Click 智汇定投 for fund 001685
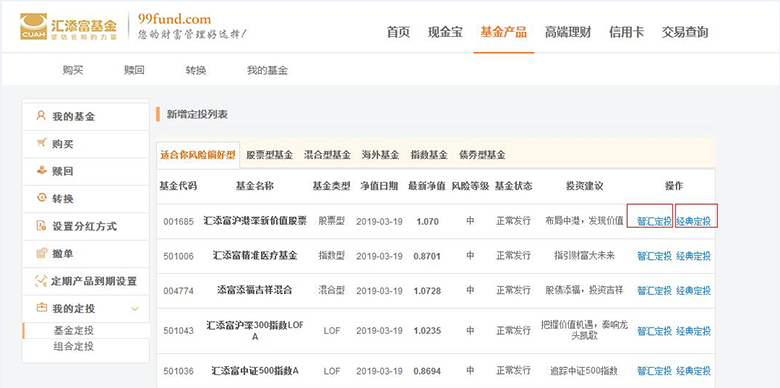Screen dimensions: 780x388 tap(654, 221)
